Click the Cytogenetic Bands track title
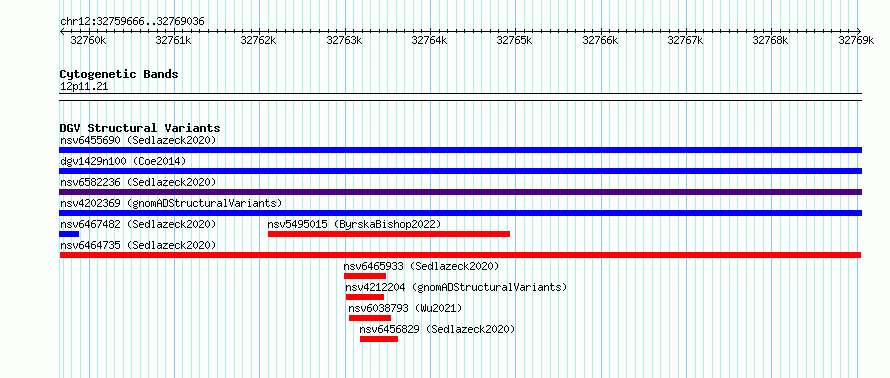 119,74
